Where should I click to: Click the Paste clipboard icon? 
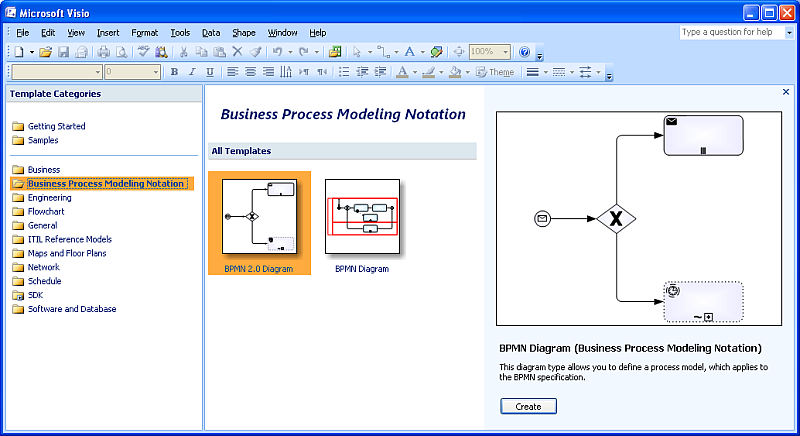click(x=219, y=52)
